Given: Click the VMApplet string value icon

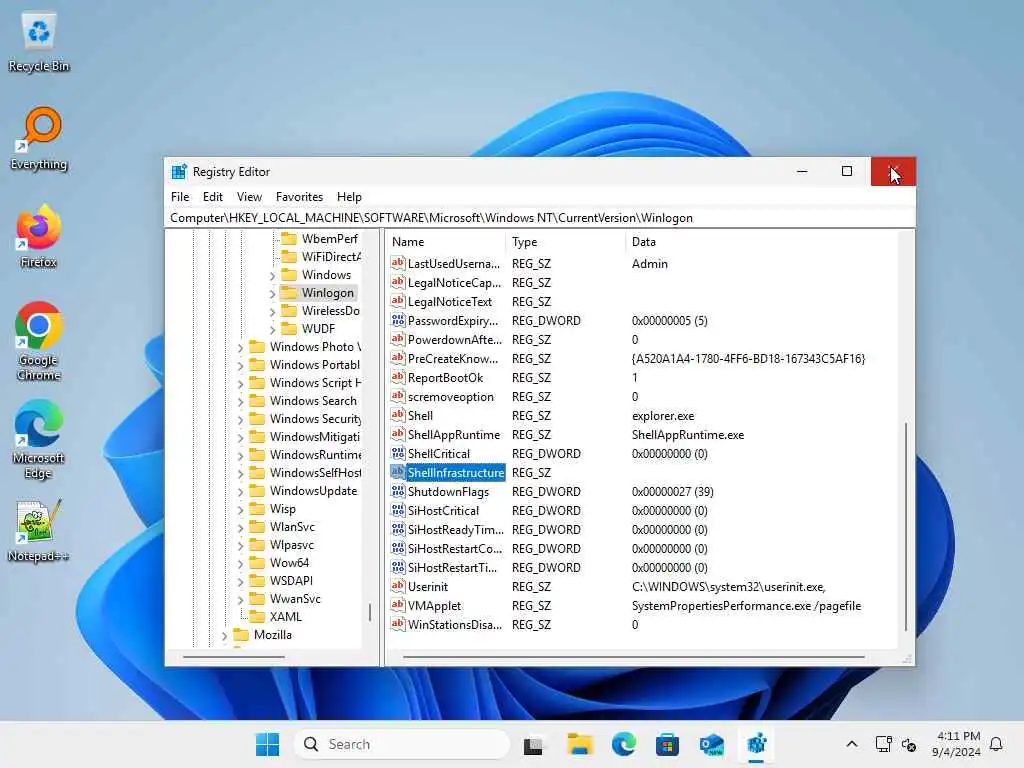Looking at the screenshot, I should click(398, 605).
